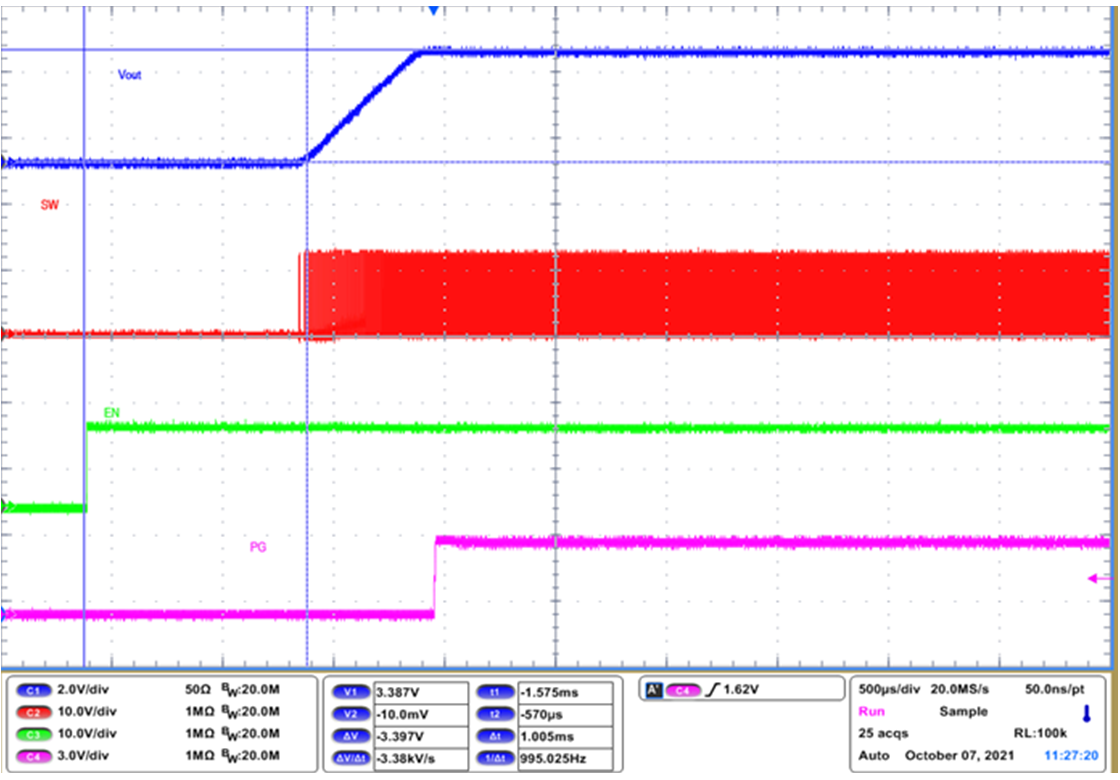Select the A' trigger tab
The width and height of the screenshot is (1120, 780).
pyautogui.click(x=653, y=689)
